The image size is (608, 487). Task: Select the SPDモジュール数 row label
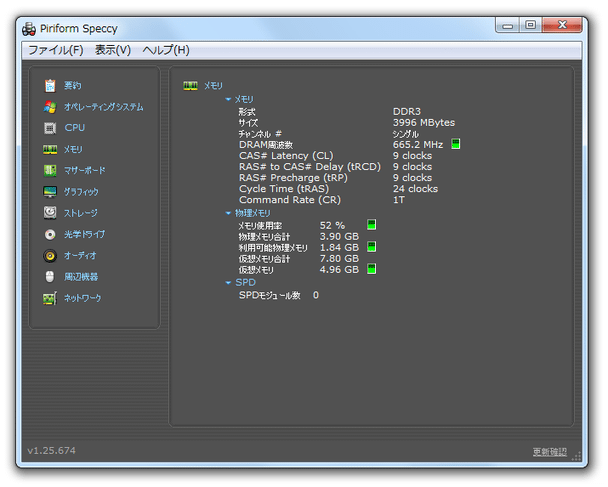269,295
